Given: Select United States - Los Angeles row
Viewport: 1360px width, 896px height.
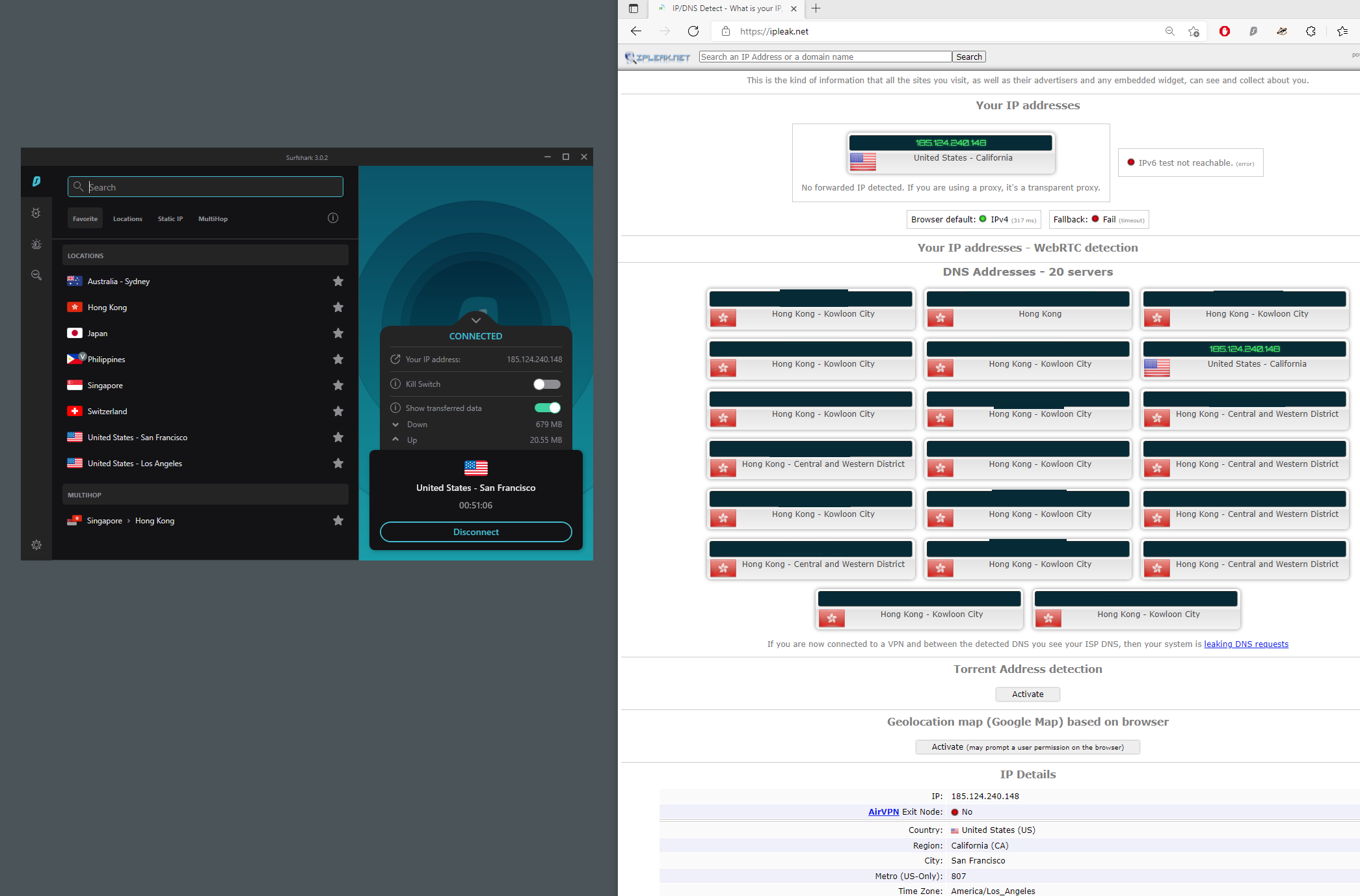Looking at the screenshot, I should [206, 463].
